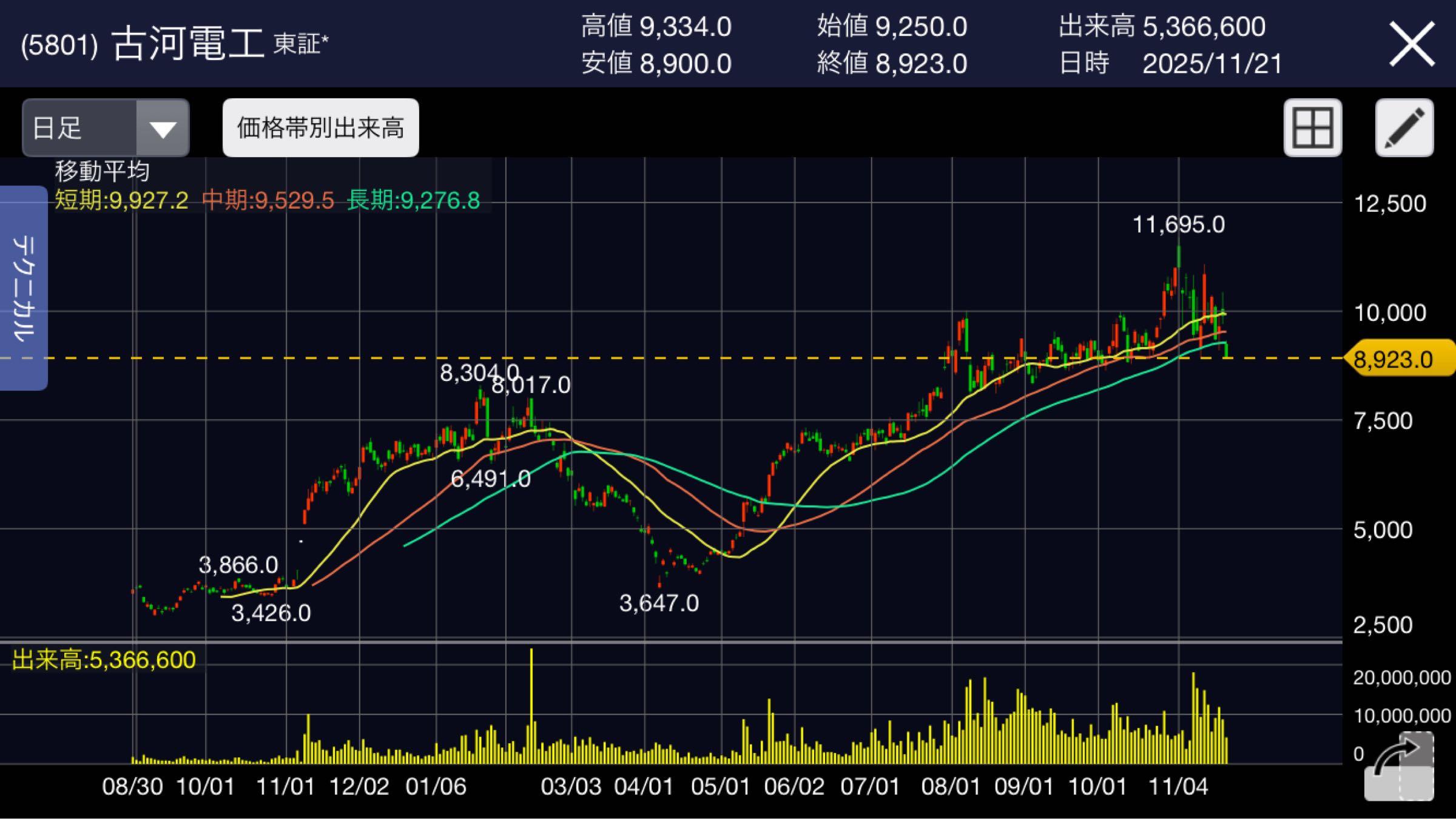Select the 長期:9,276.8 moving average value

(x=414, y=200)
